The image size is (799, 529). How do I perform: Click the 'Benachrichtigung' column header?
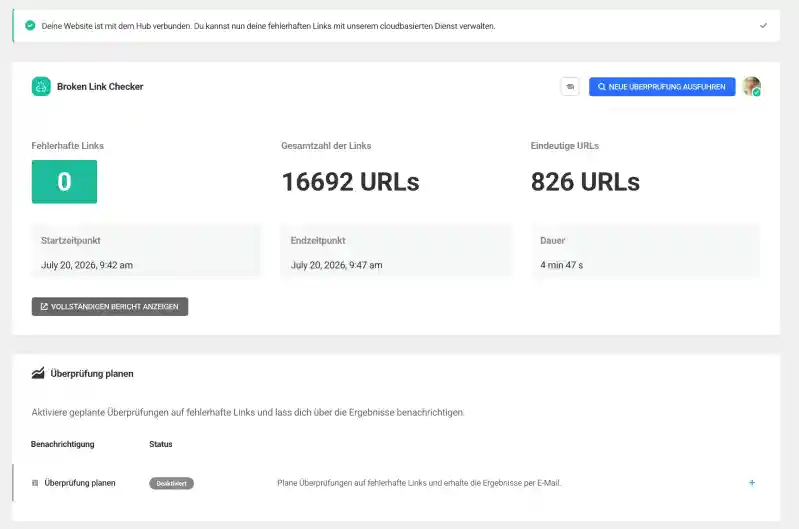[62, 444]
